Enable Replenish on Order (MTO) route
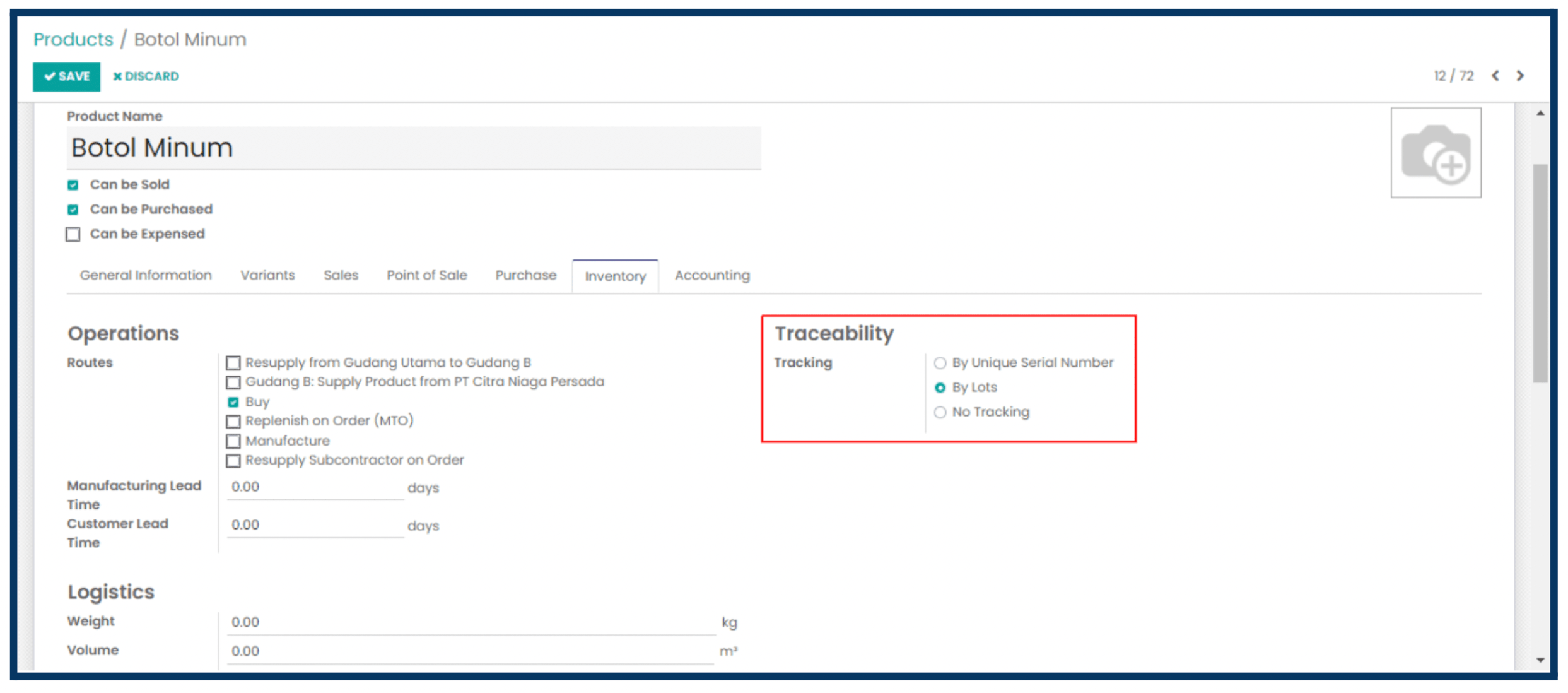Image resolution: width=1568 pixels, height=693 pixels. pos(233,421)
